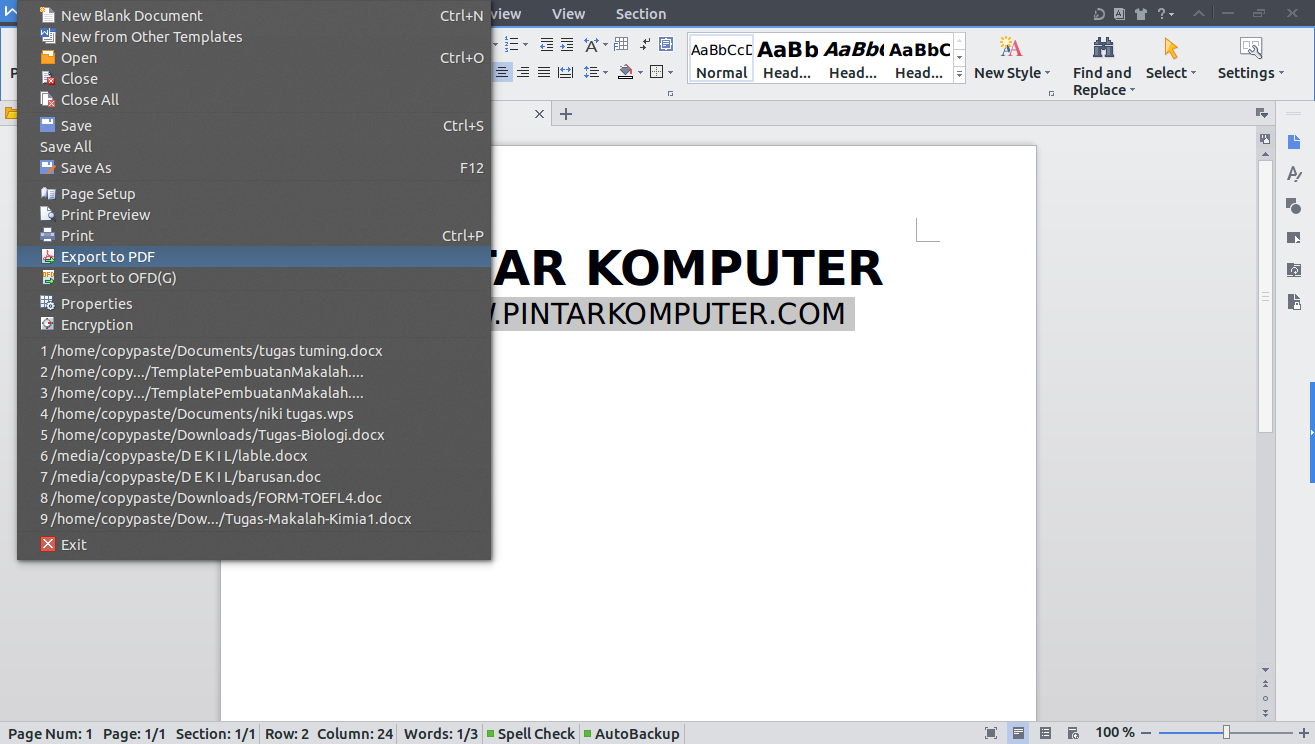Expand the styles gallery more button
This screenshot has width=1315, height=744.
point(960,75)
